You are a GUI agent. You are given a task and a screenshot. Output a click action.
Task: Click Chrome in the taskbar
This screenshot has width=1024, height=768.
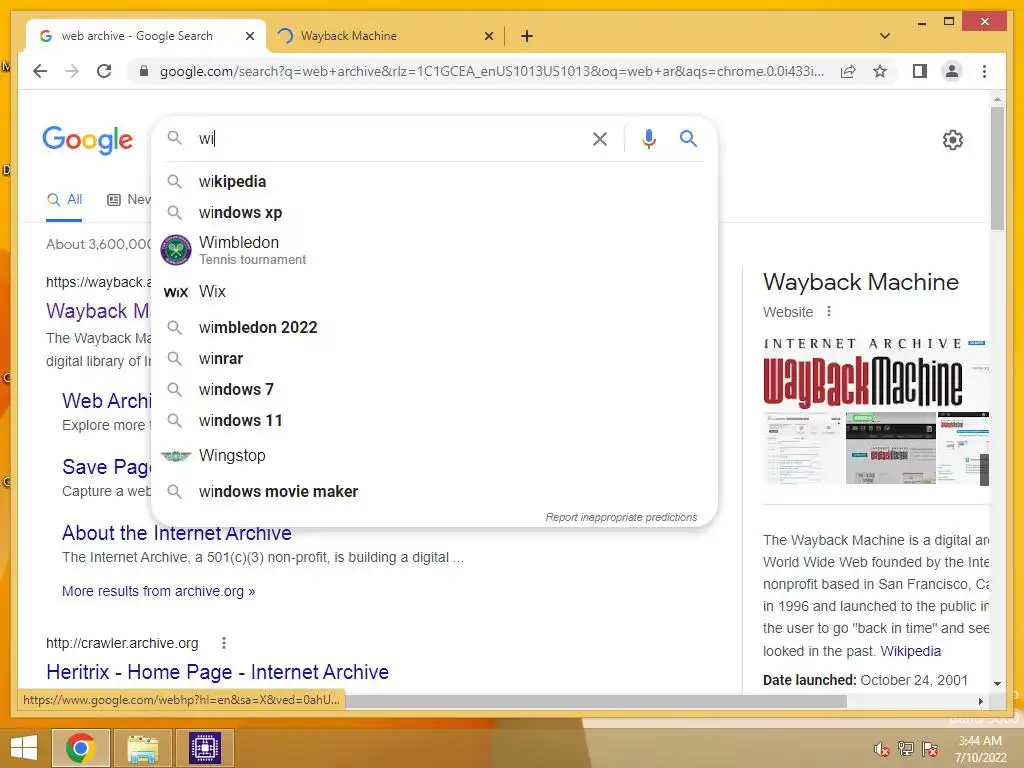[x=80, y=748]
